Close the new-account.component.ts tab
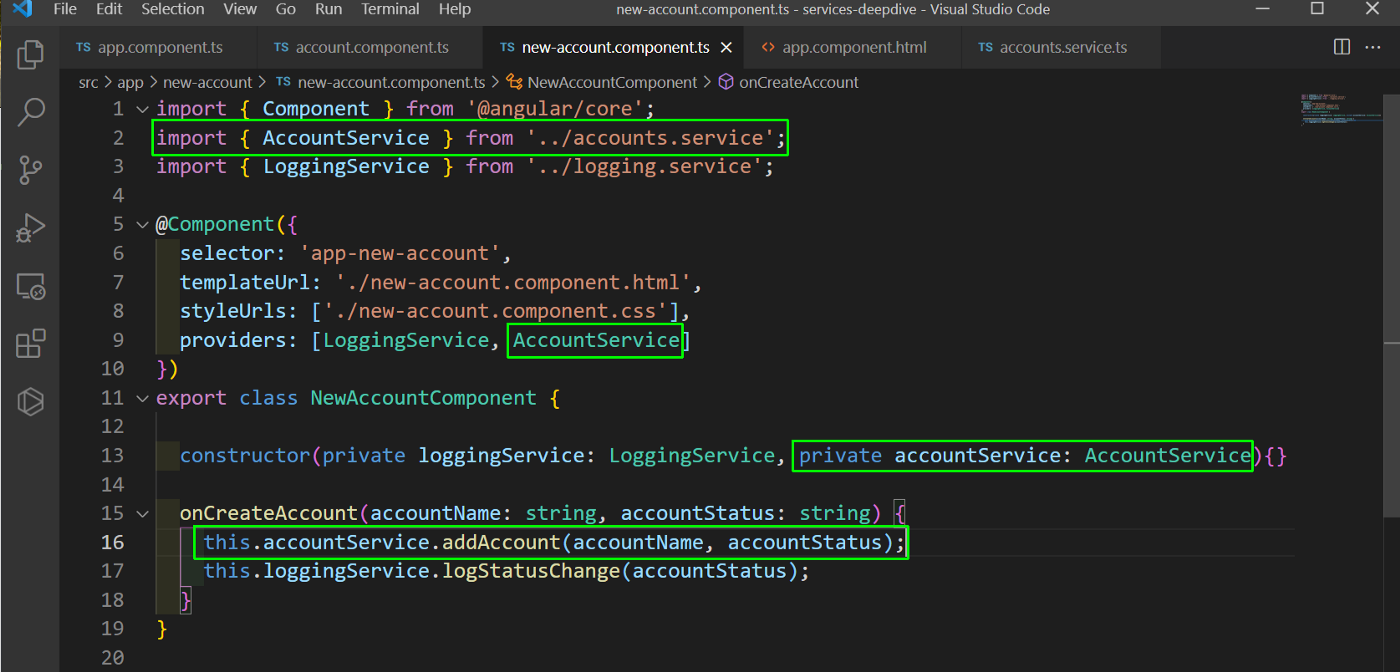 [726, 48]
